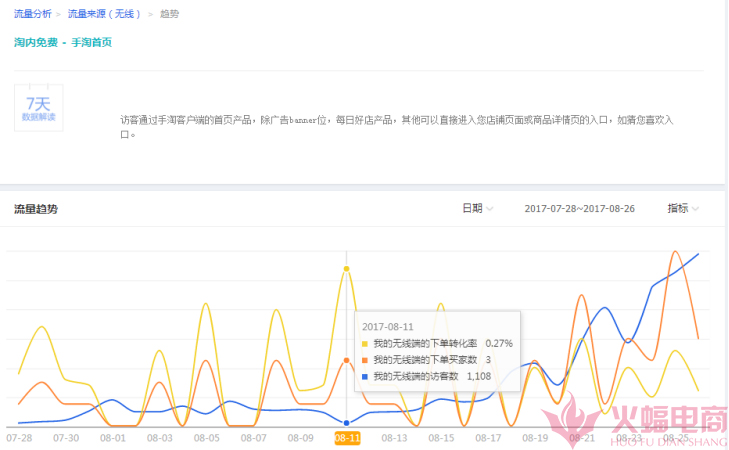Click the 流量趋势 section title
Viewport: 729px width, 450px height.
tap(36, 209)
